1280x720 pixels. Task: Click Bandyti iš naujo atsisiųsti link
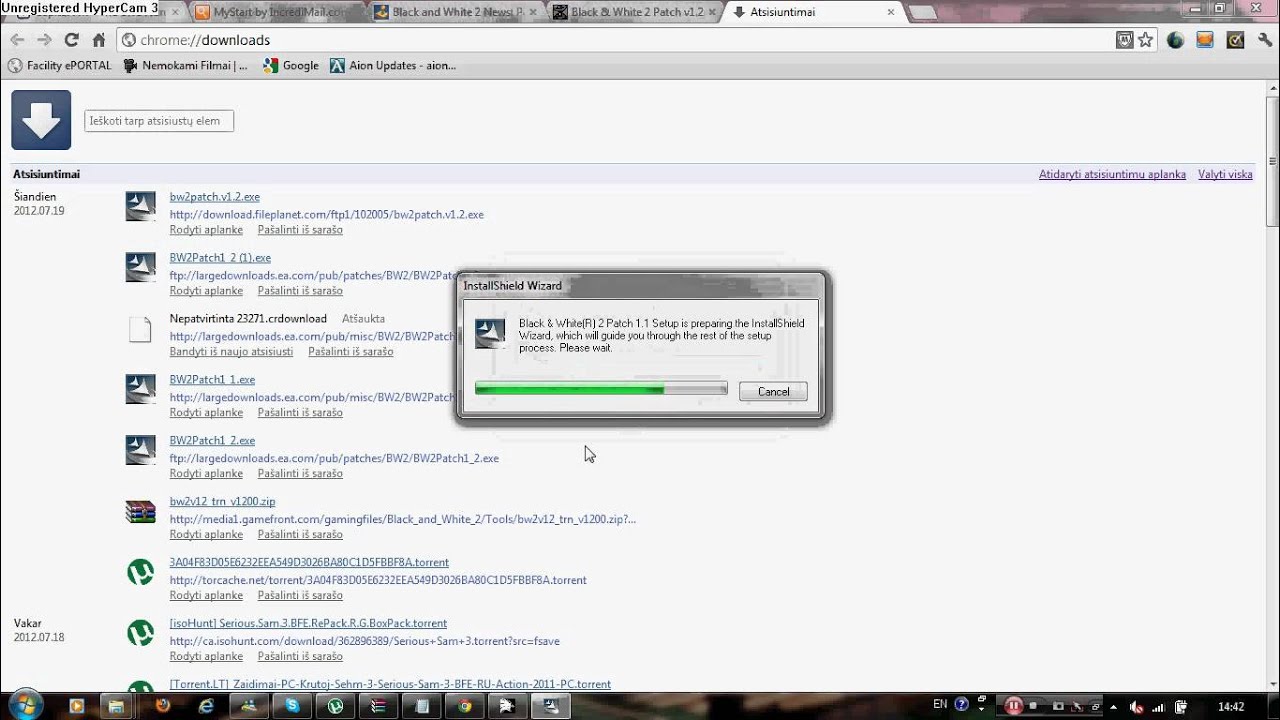[x=231, y=352]
